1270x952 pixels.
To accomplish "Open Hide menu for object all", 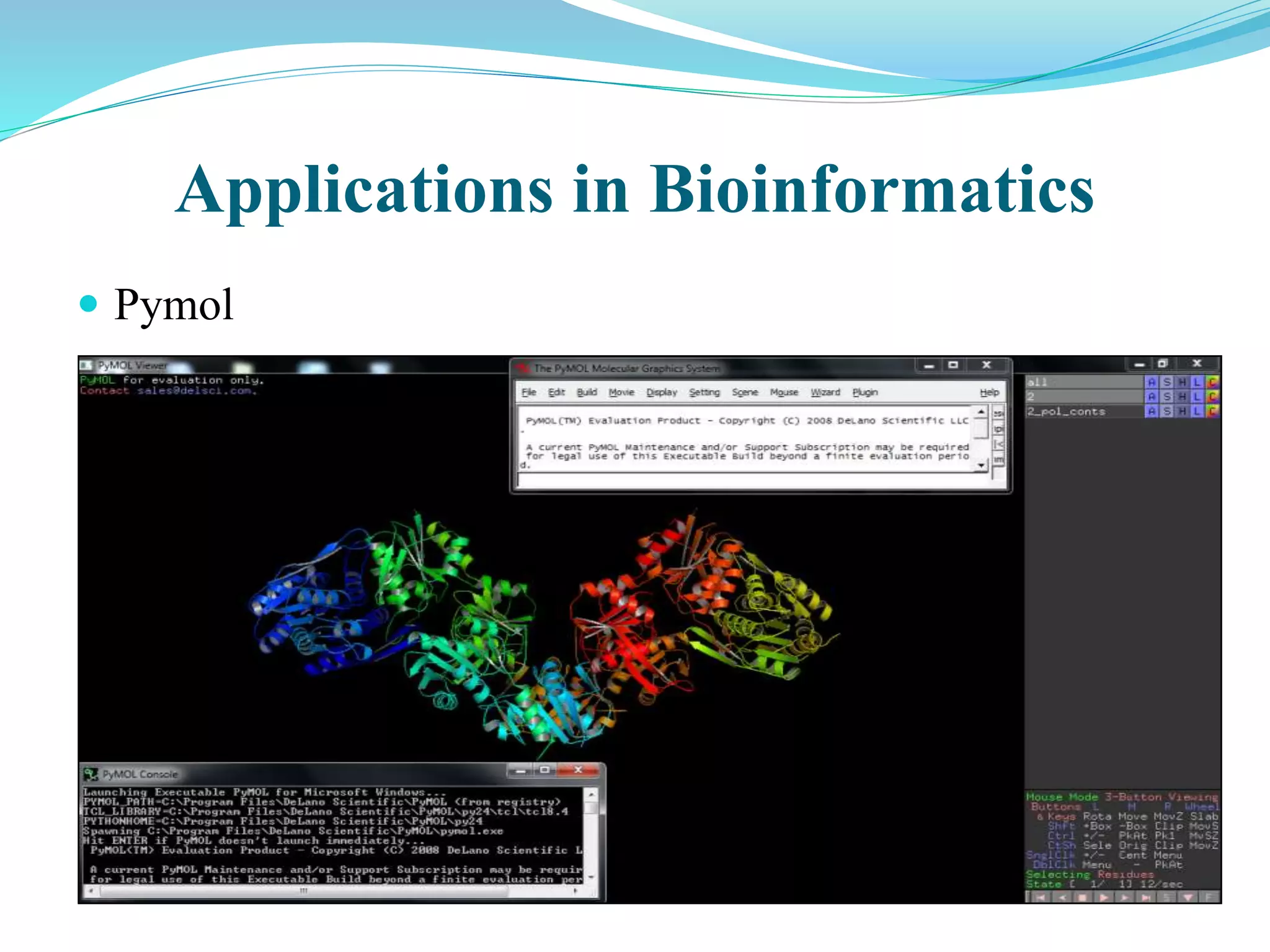I will coord(1182,382).
